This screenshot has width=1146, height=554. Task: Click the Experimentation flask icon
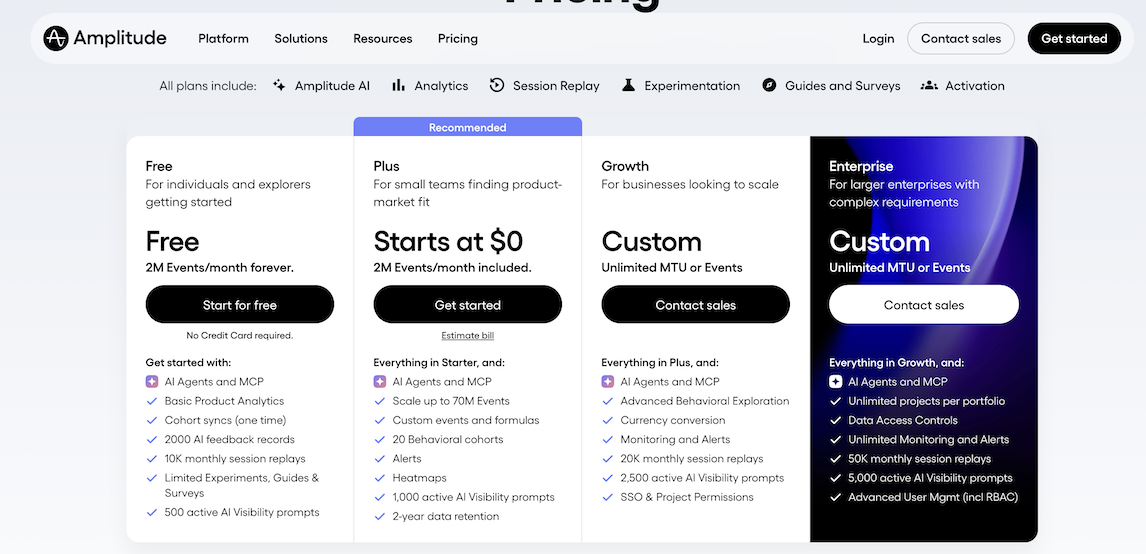tap(628, 86)
